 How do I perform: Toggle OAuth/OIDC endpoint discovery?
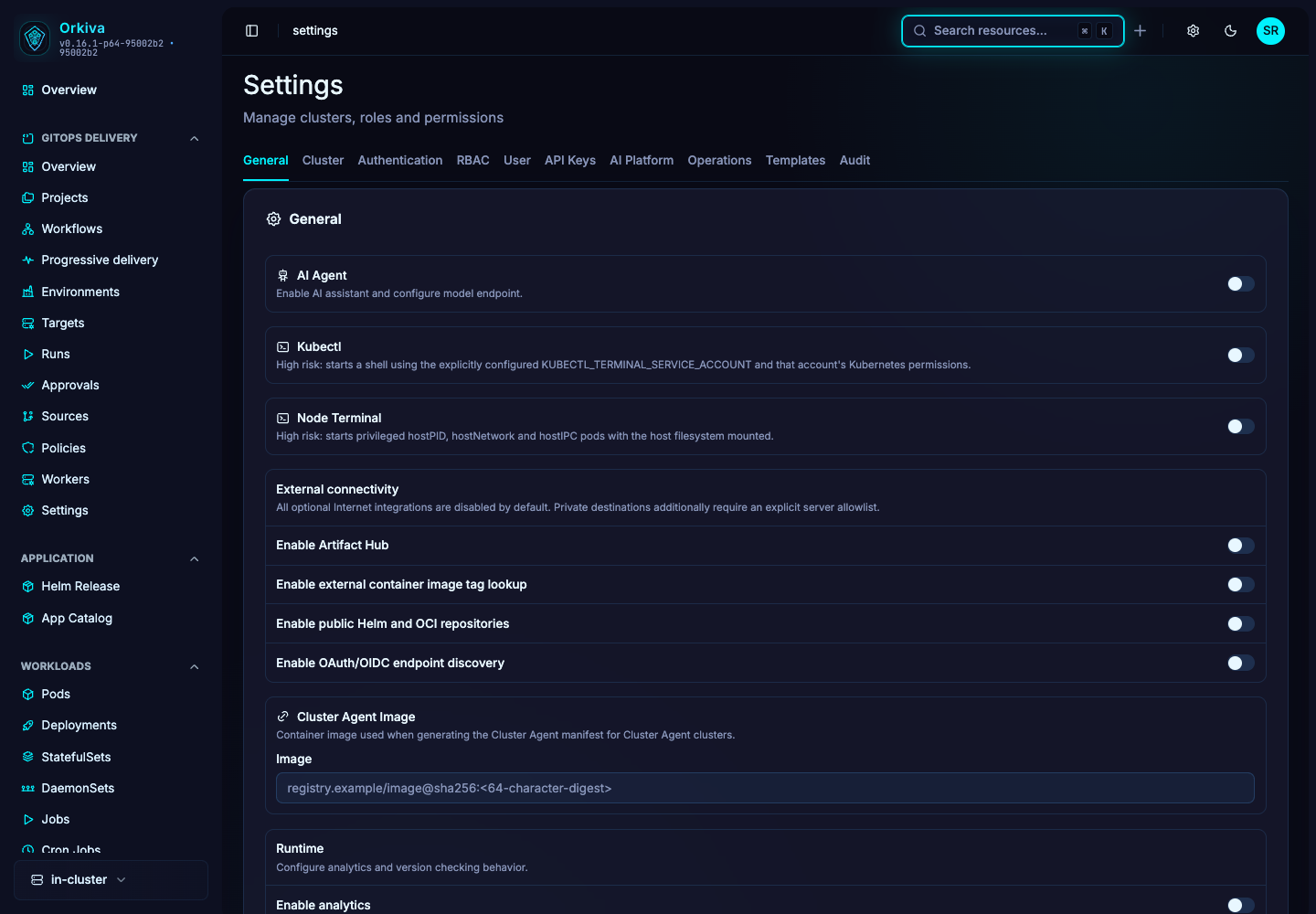tap(1240, 664)
